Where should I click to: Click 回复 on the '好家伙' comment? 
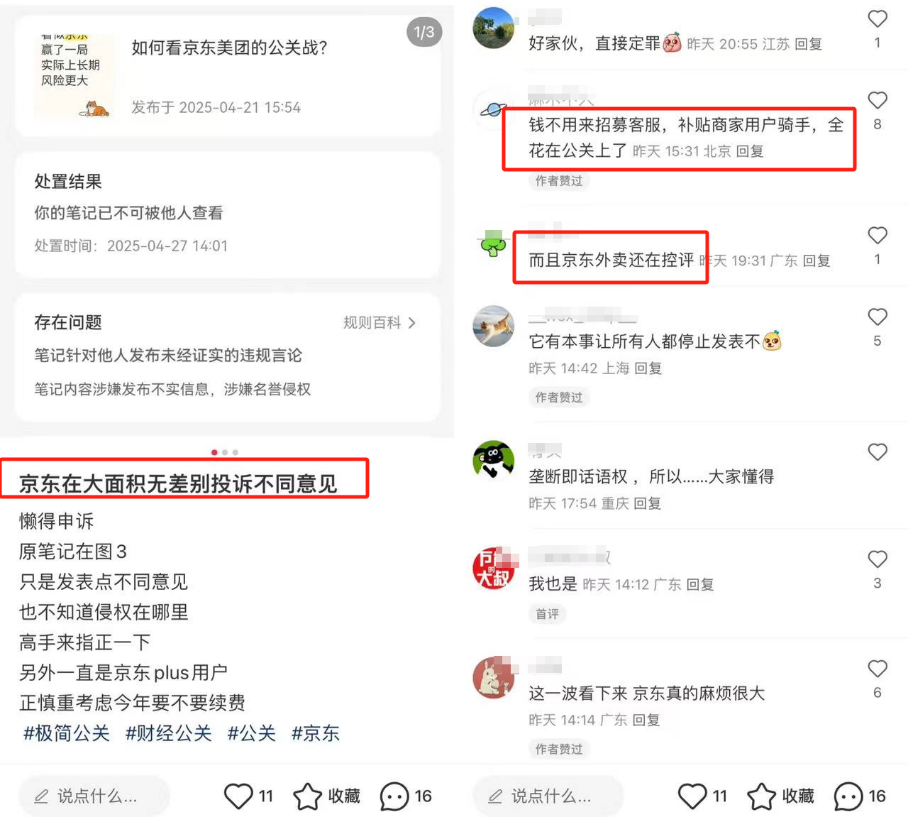(x=808, y=44)
